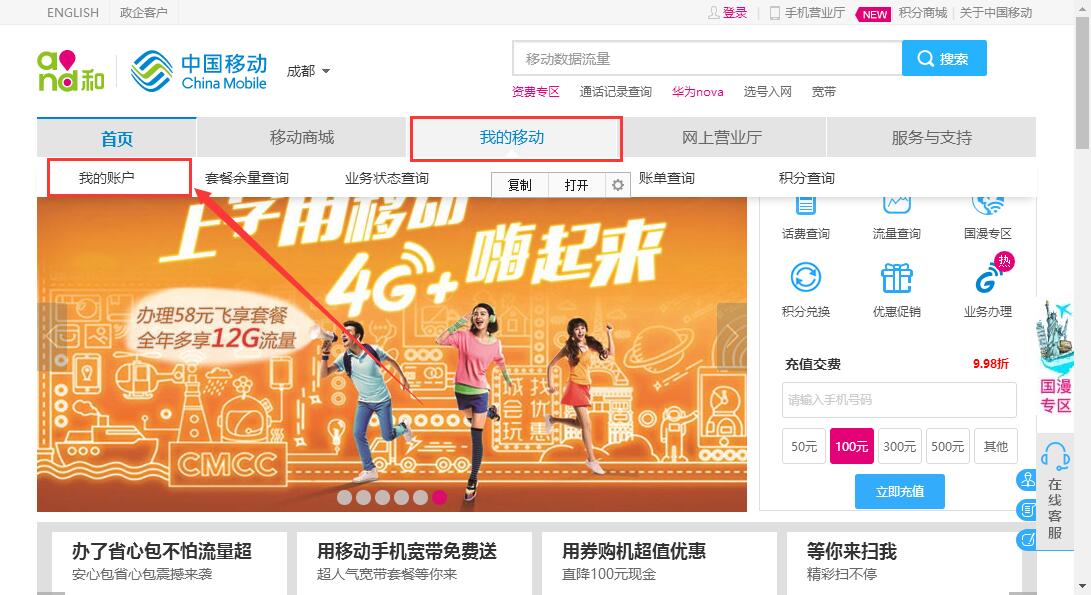Select 账单查询 submenu item
Image resolution: width=1091 pixels, height=595 pixels.
pos(667,178)
